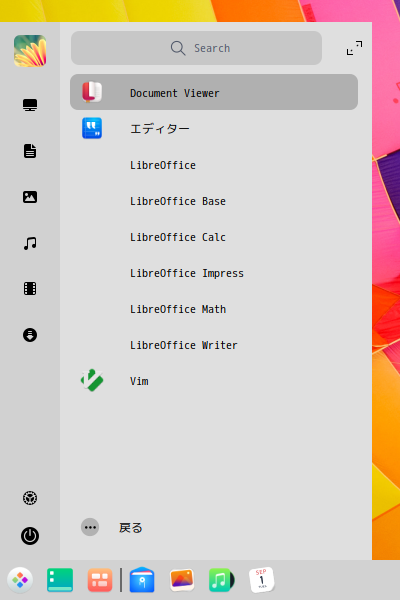Launch Document Viewer from the list

pyautogui.click(x=214, y=92)
